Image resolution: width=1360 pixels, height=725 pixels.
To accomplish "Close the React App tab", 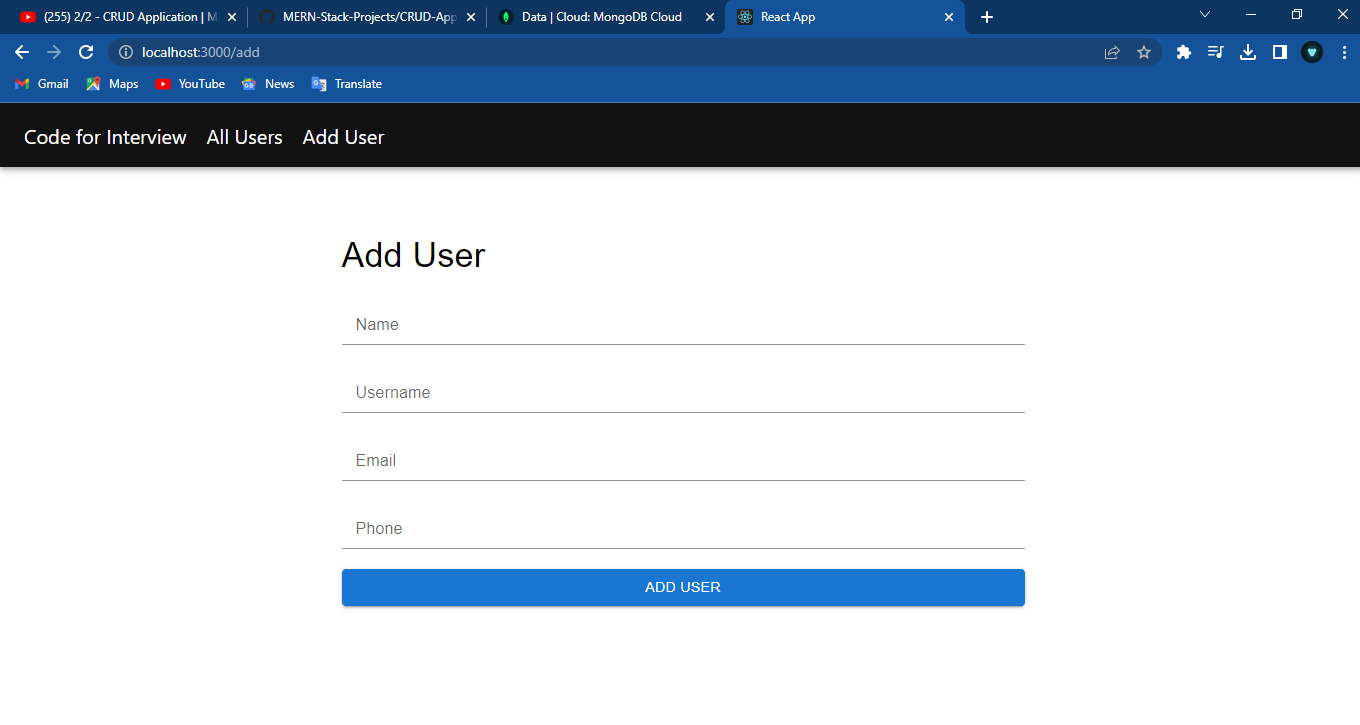I will click(x=949, y=17).
